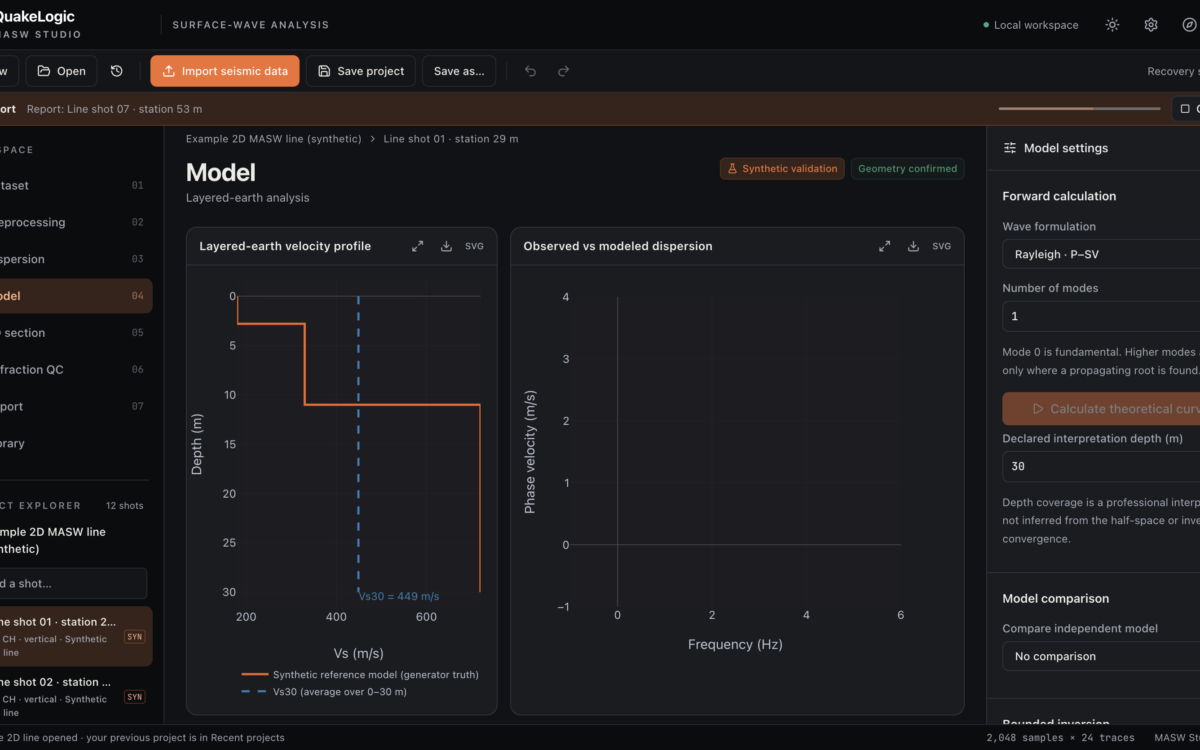
Task: Click the redo arrow in the toolbar
Action: click(x=563, y=71)
